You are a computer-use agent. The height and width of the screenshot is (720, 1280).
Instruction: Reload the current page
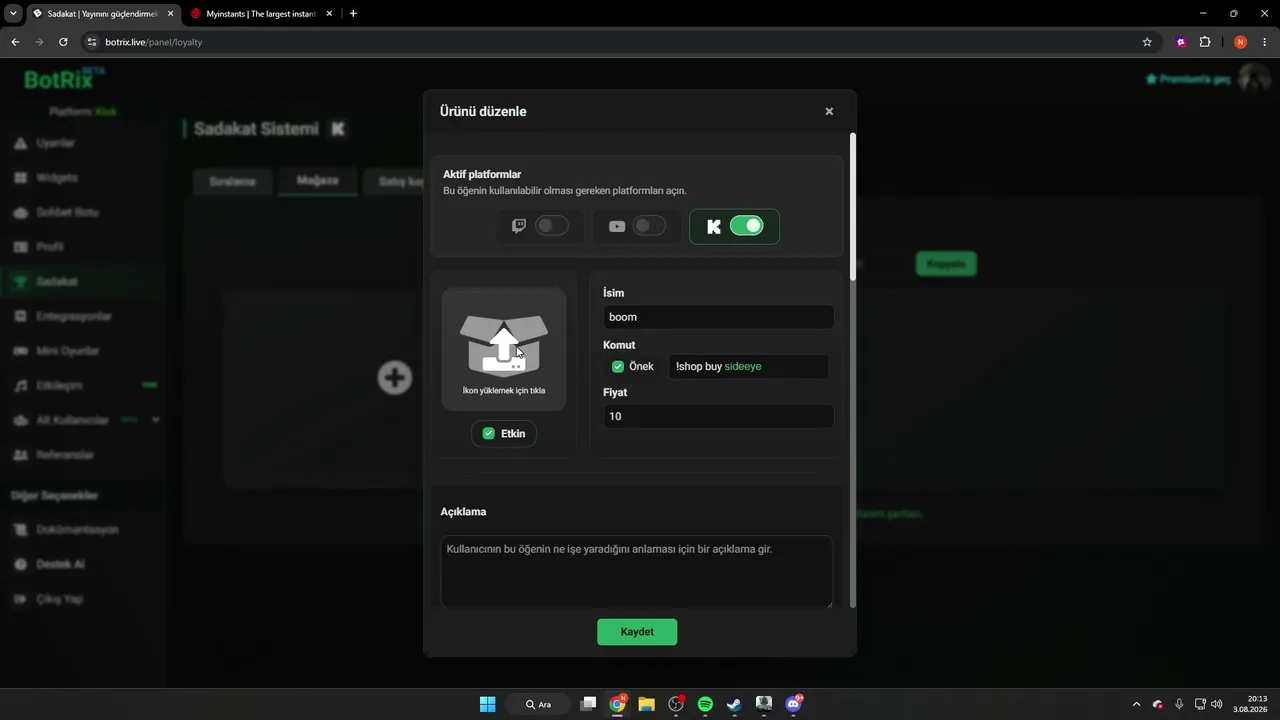coord(63,42)
